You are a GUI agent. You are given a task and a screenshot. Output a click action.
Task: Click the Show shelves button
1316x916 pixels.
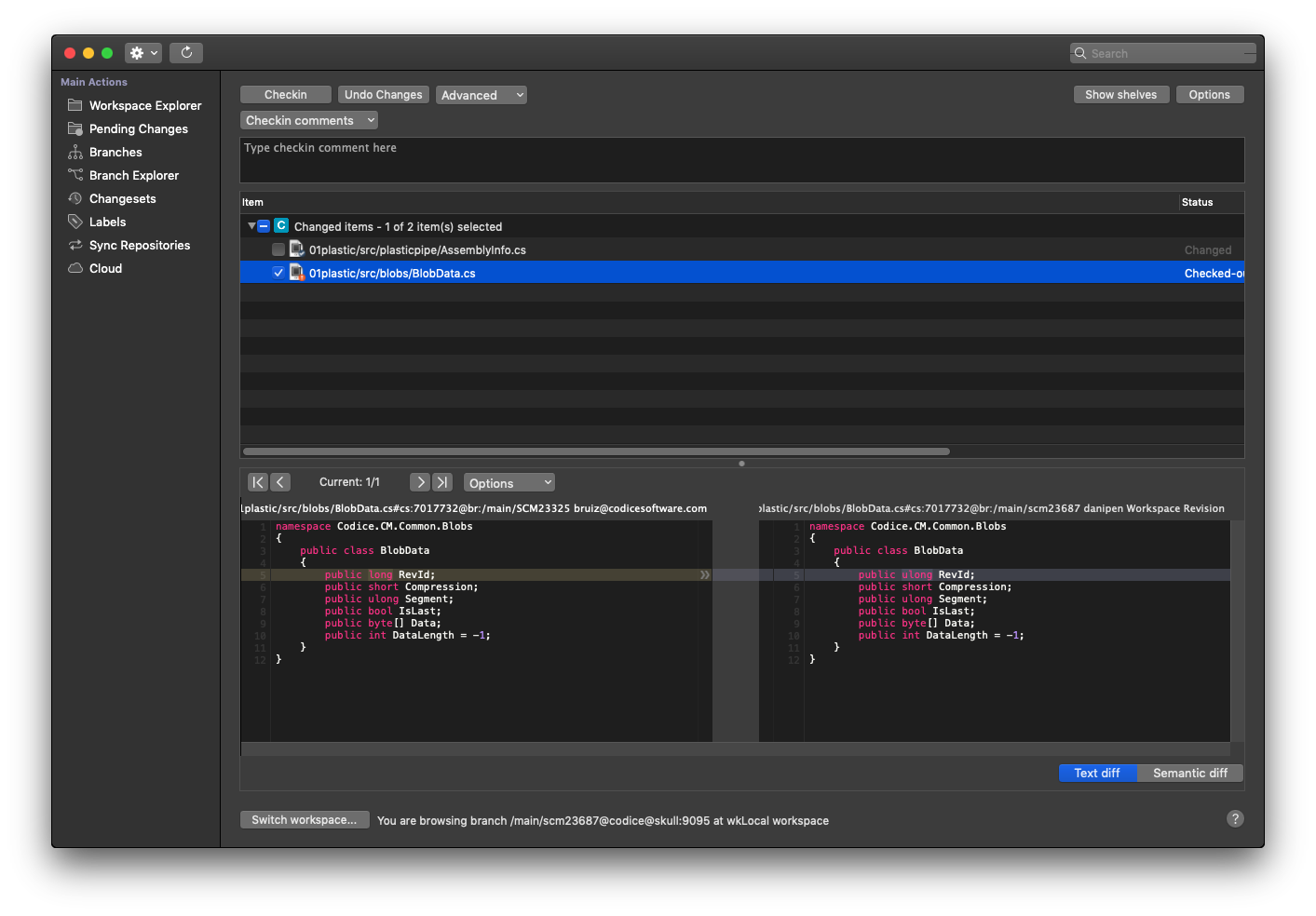coord(1121,94)
